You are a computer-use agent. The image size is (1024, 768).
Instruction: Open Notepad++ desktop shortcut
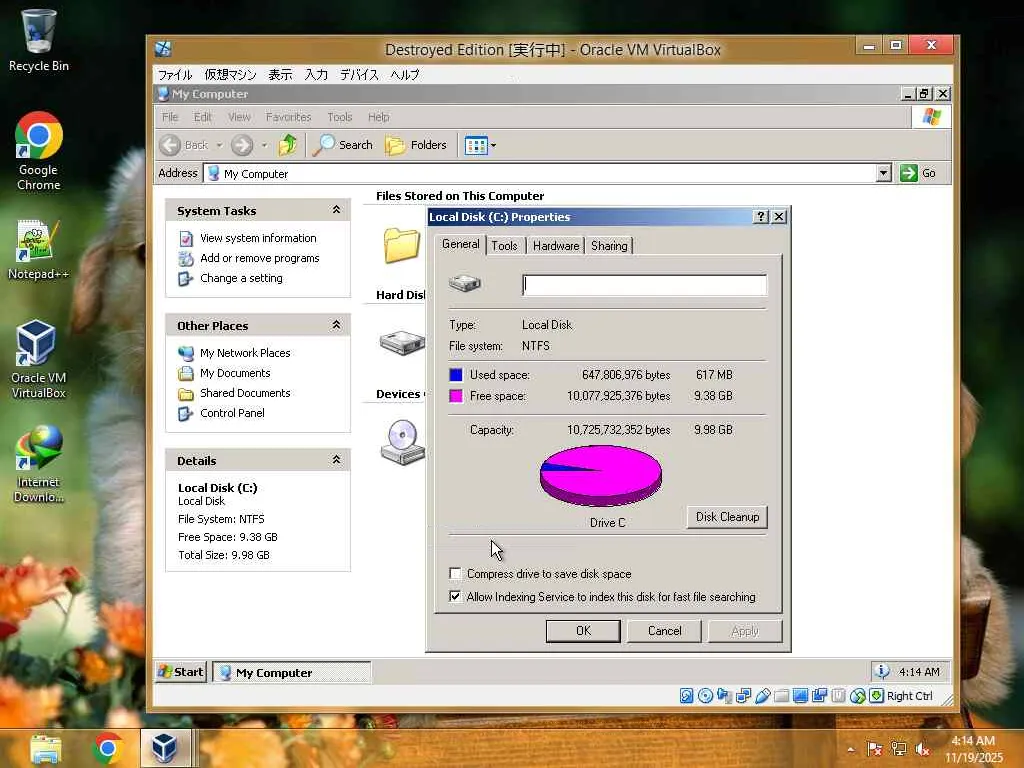tap(38, 251)
